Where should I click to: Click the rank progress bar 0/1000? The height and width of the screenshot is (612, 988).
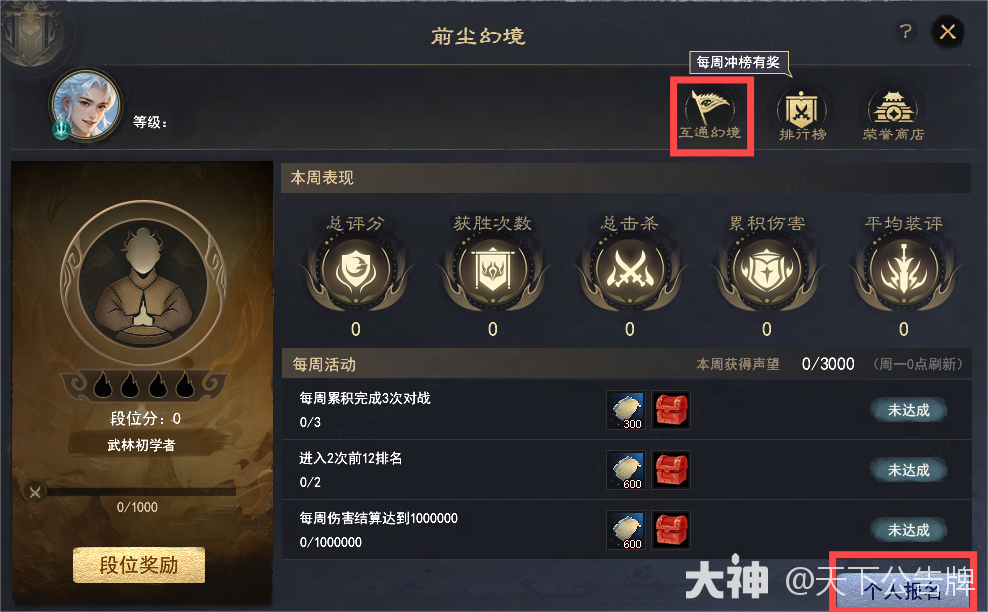coord(136,492)
